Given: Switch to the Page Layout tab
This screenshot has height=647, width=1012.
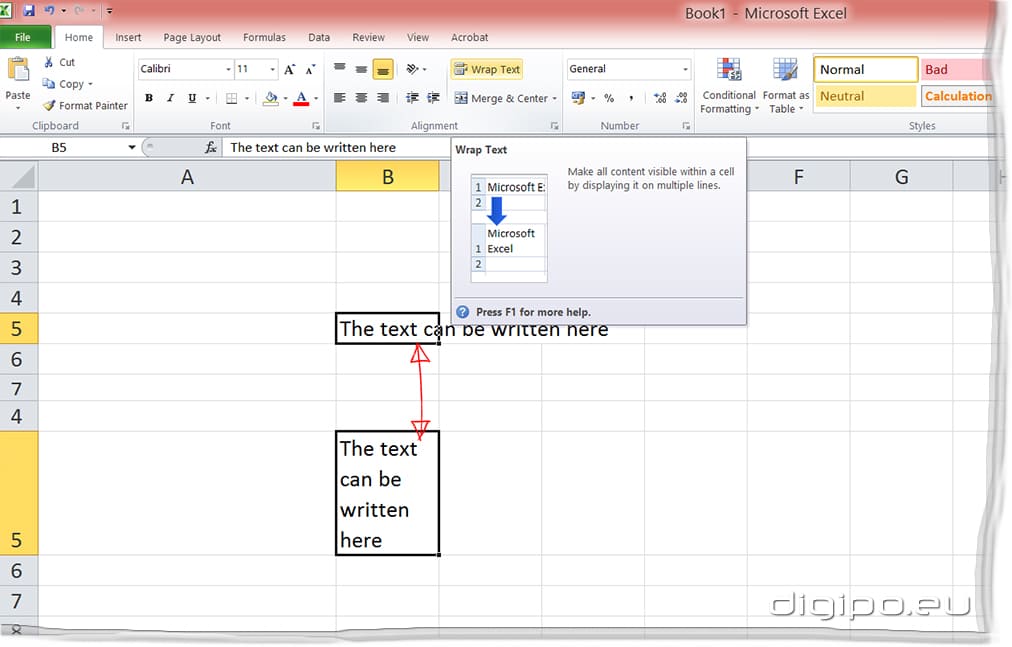Looking at the screenshot, I should click(x=192, y=37).
